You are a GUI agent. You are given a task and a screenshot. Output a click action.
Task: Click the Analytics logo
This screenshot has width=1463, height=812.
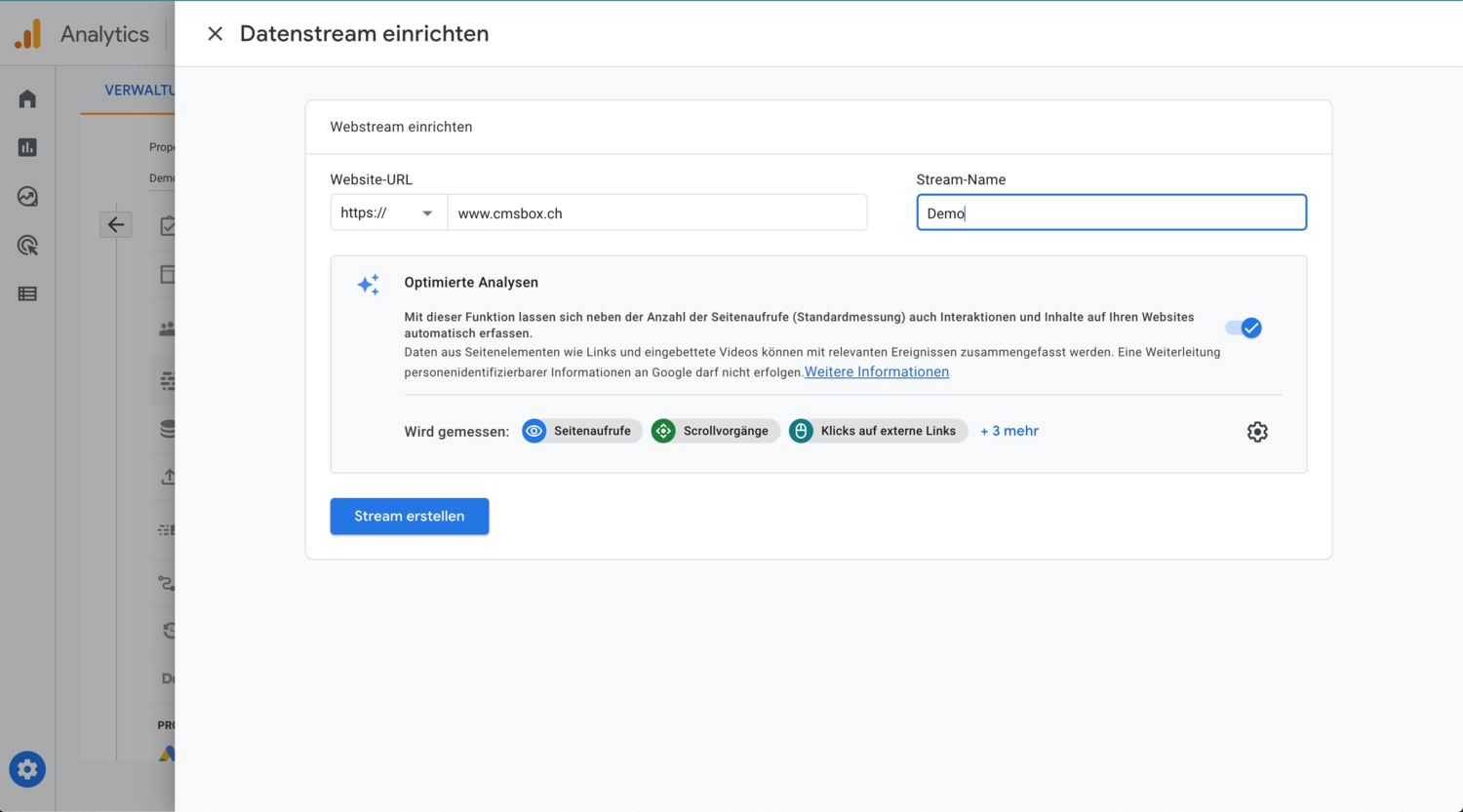pyautogui.click(x=28, y=34)
